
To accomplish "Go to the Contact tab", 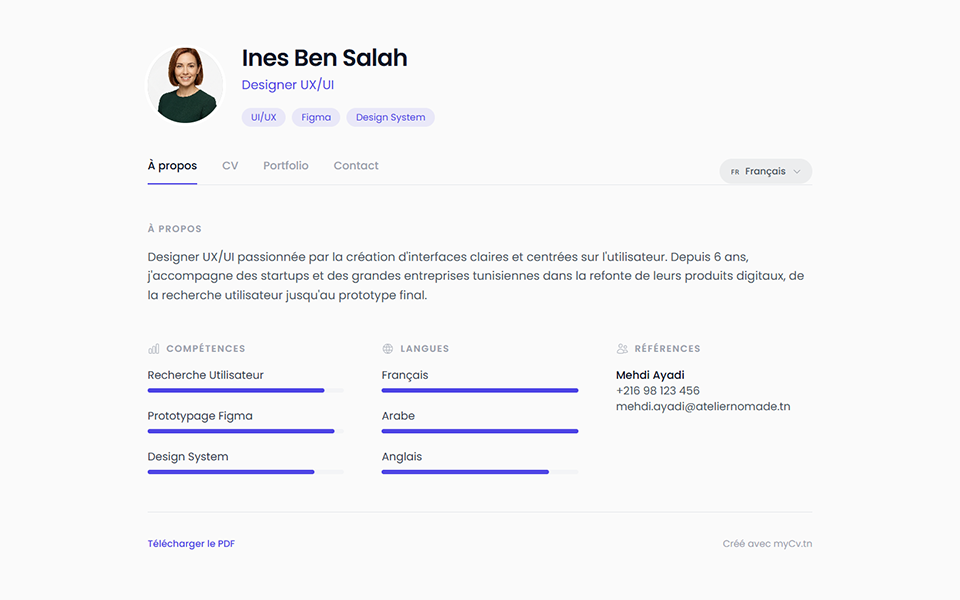I will click(x=356, y=165).
